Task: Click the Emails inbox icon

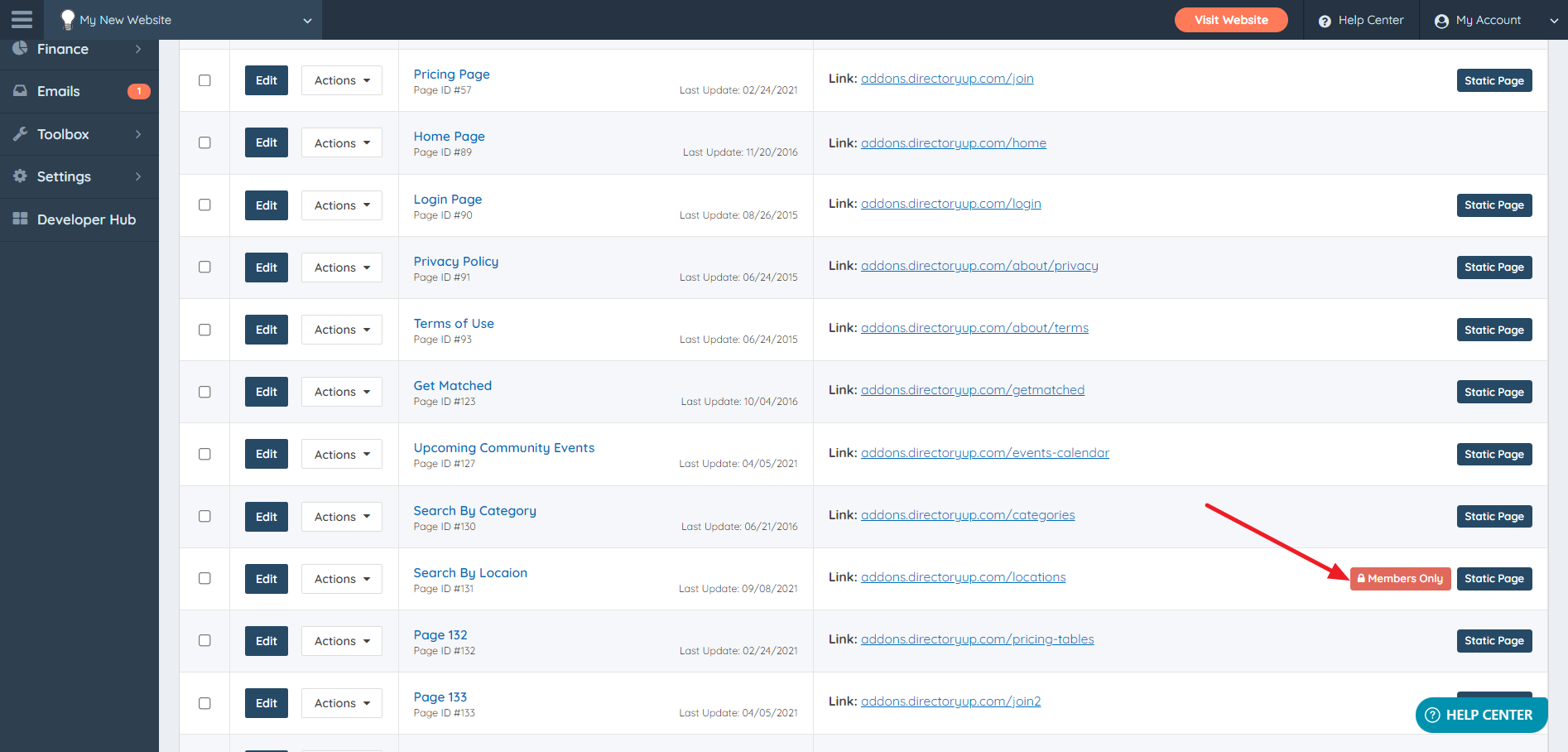Action: 20,91
